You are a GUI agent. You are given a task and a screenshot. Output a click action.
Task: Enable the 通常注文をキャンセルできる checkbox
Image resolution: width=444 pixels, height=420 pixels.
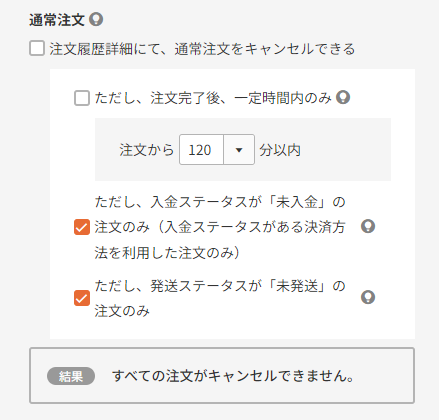point(37,49)
